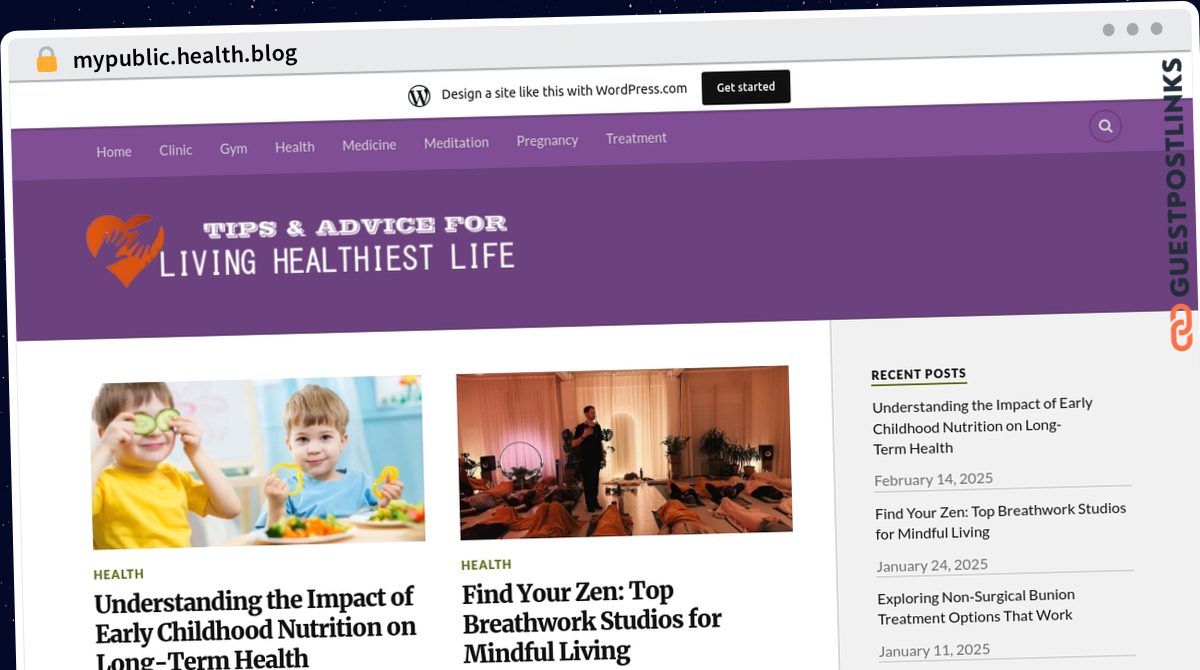Go to the Gym category
The width and height of the screenshot is (1200, 670).
tap(234, 149)
